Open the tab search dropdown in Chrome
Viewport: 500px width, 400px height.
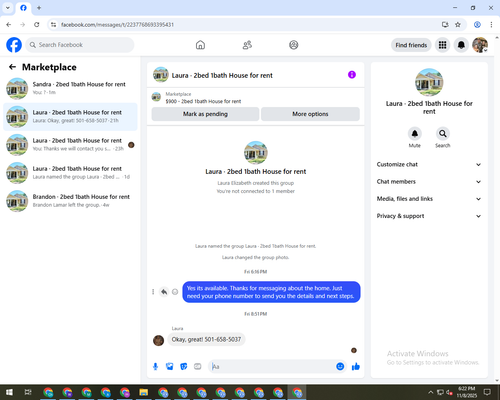pos(8,8)
